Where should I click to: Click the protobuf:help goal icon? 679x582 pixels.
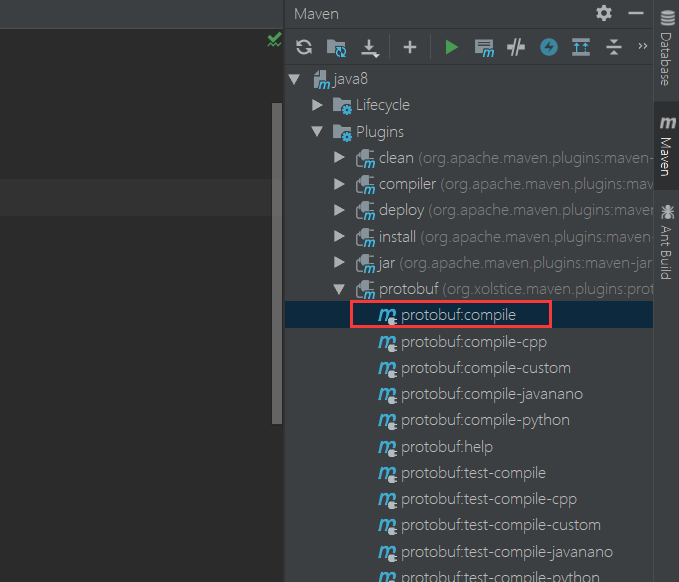tap(387, 447)
